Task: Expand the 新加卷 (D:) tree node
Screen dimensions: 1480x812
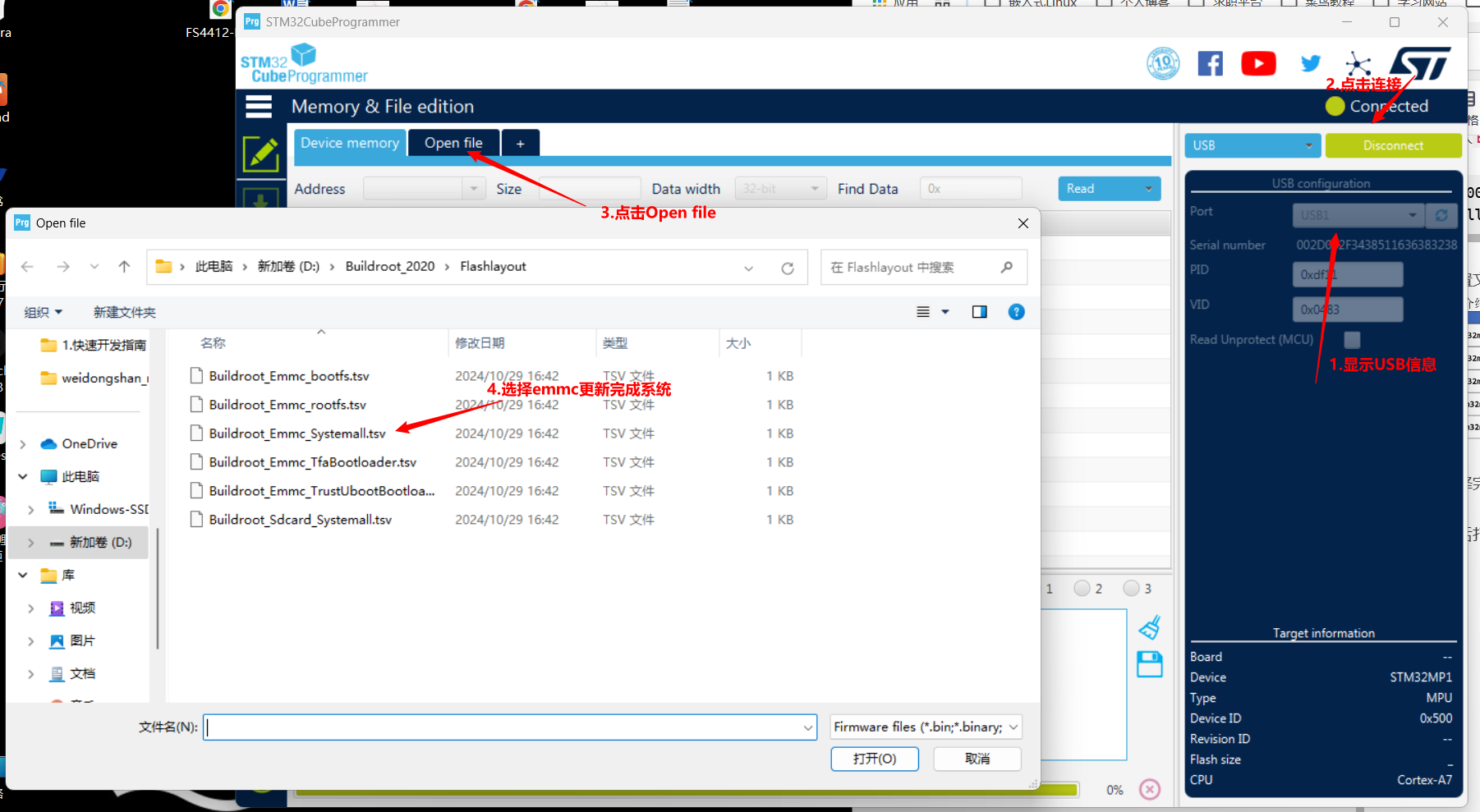Action: coord(31,543)
